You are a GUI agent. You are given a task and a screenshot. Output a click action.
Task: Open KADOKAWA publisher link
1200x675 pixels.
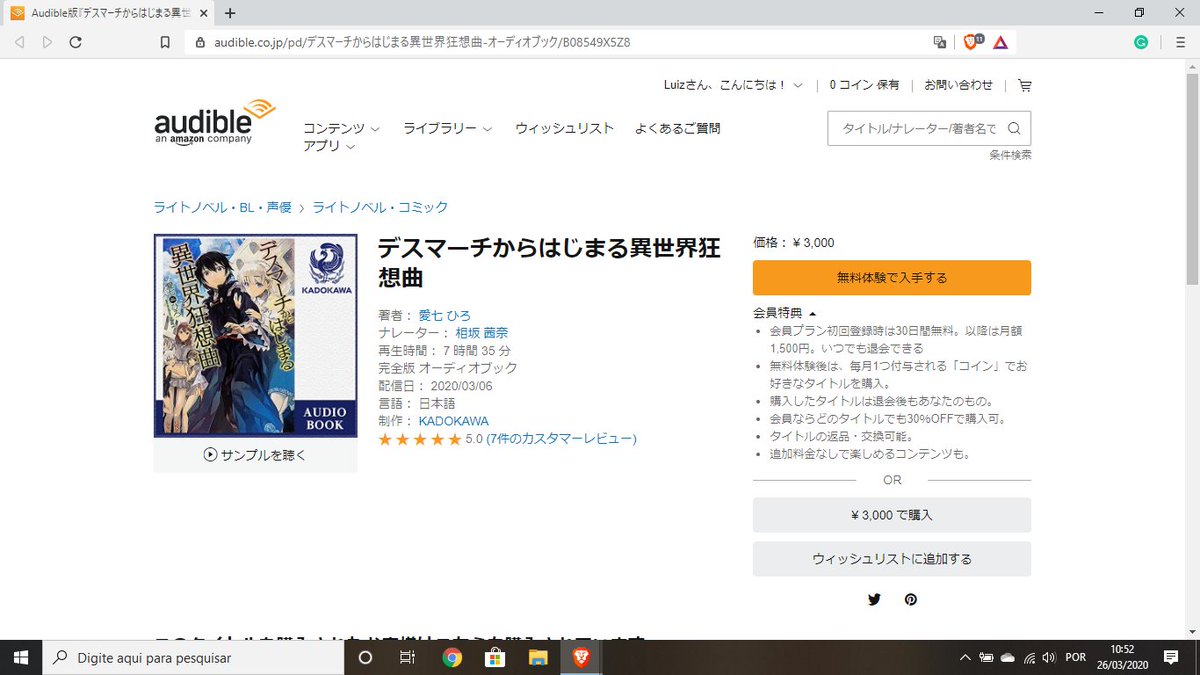[x=453, y=421]
